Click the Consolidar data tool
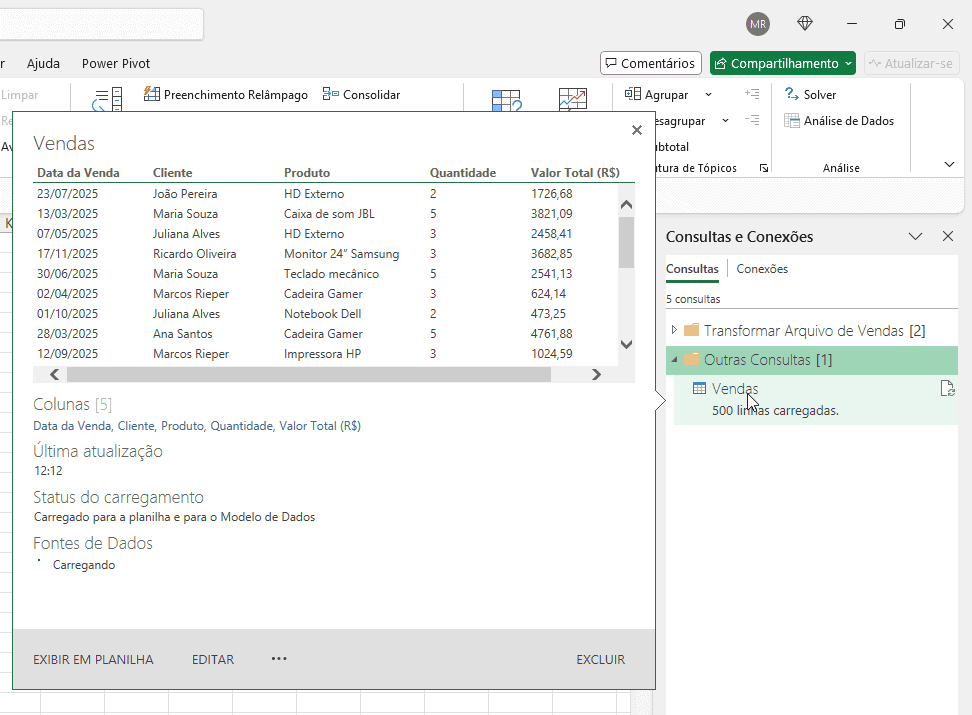The height and width of the screenshot is (715, 972). (361, 95)
